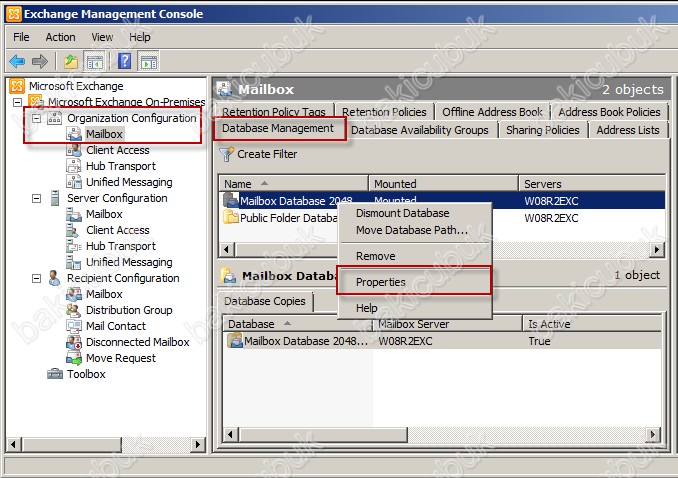Viewport: 678px width, 478px height.
Task: Click the Disconnected Mailbox icon
Action: (74, 342)
